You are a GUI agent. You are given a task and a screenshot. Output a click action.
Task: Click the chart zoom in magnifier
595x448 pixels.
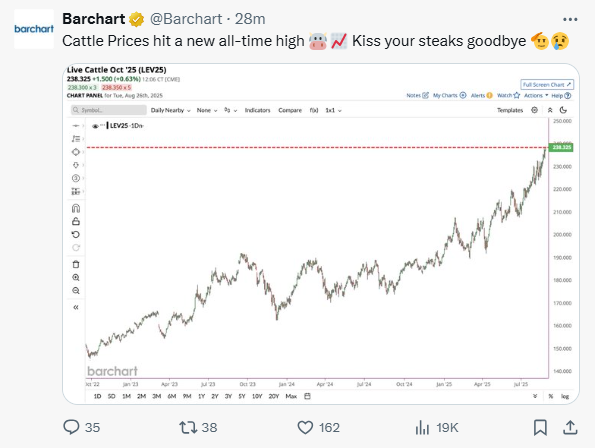tap(76, 278)
